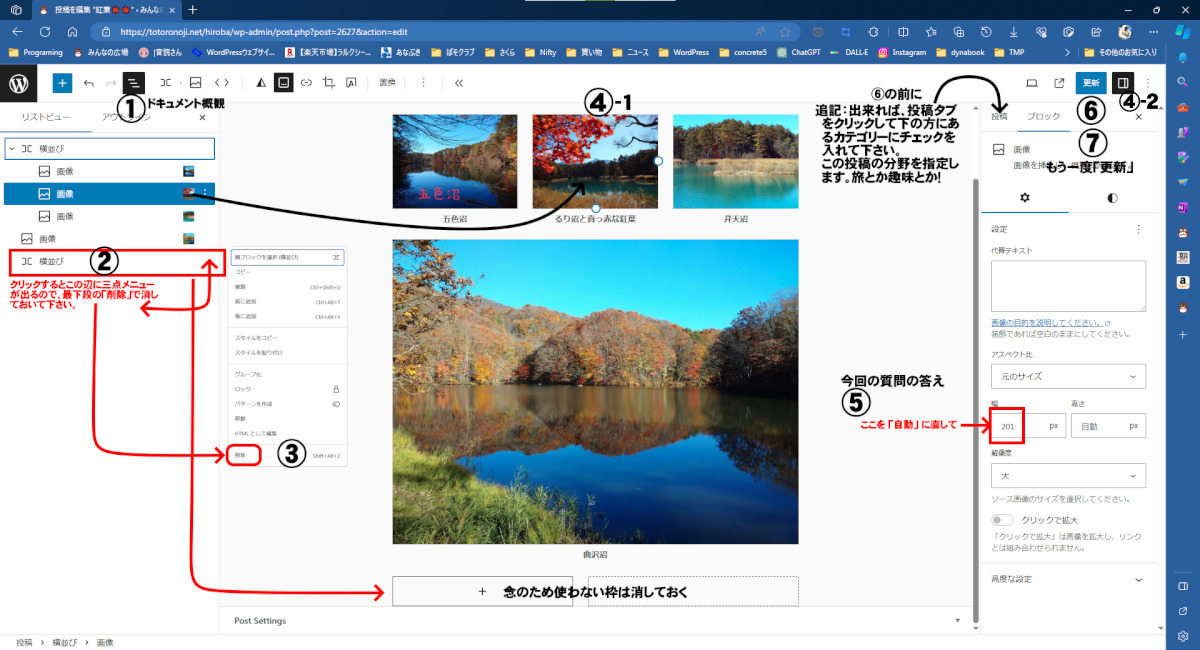Click the crop image tool icon
Viewport: 1200px width, 650px height.
[329, 83]
